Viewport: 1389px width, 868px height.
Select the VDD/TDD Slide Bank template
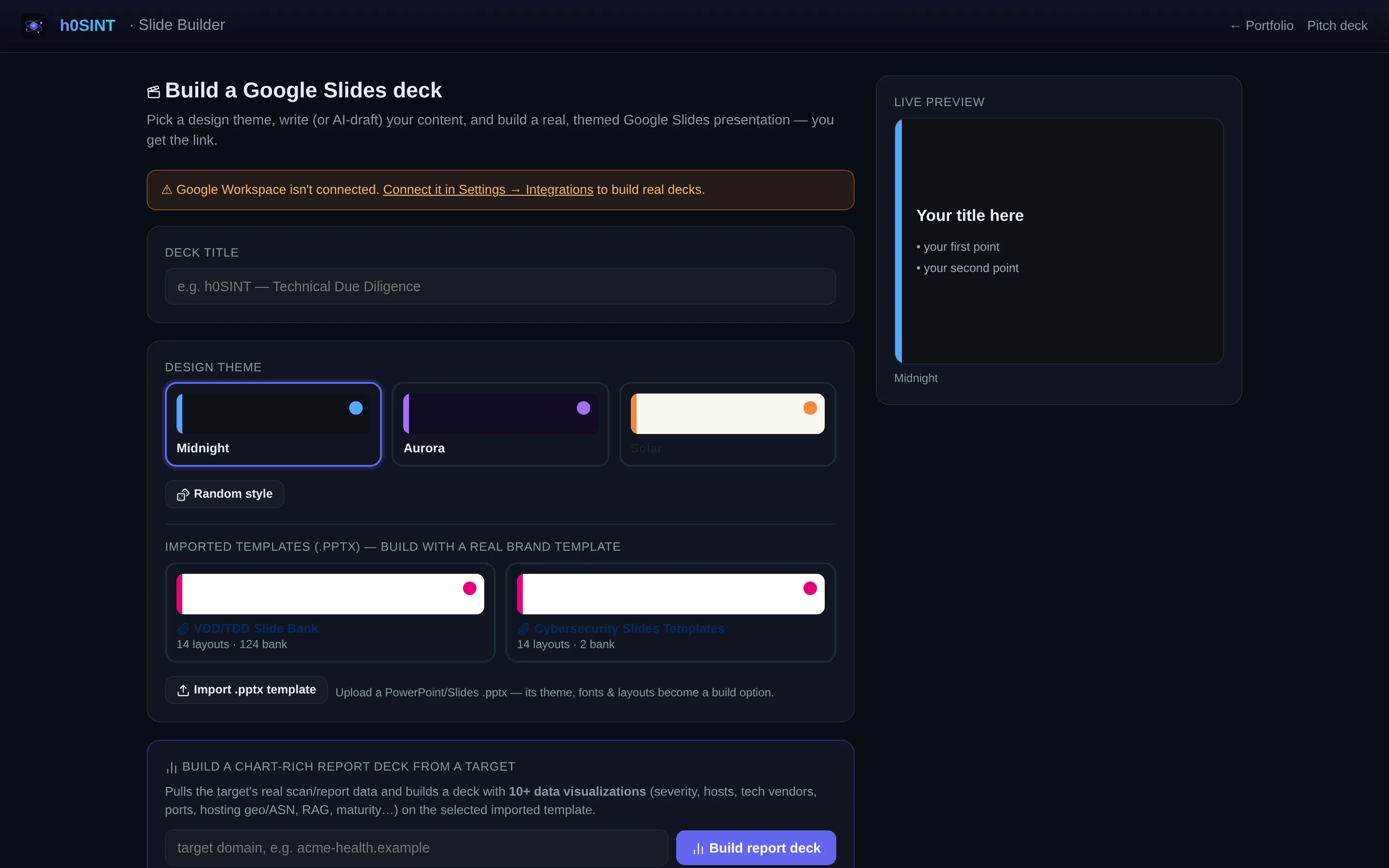330,612
